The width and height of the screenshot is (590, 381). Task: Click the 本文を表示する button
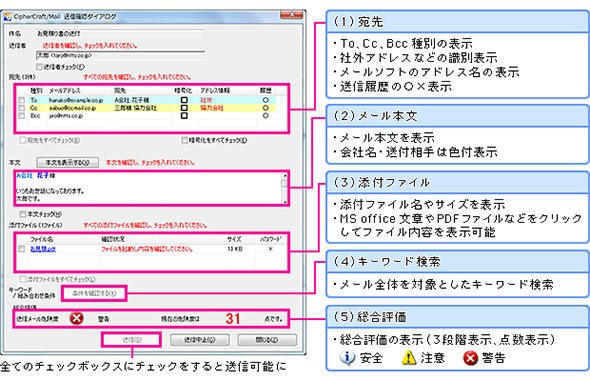pos(68,162)
